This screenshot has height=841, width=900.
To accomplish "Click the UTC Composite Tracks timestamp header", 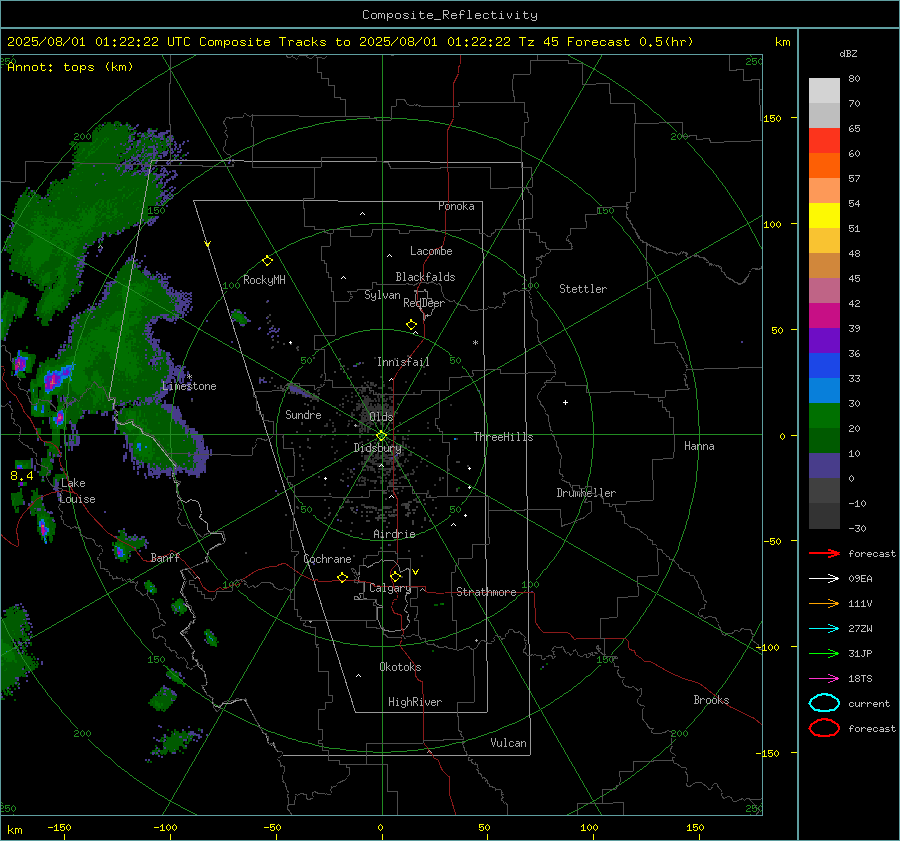I will 350,42.
